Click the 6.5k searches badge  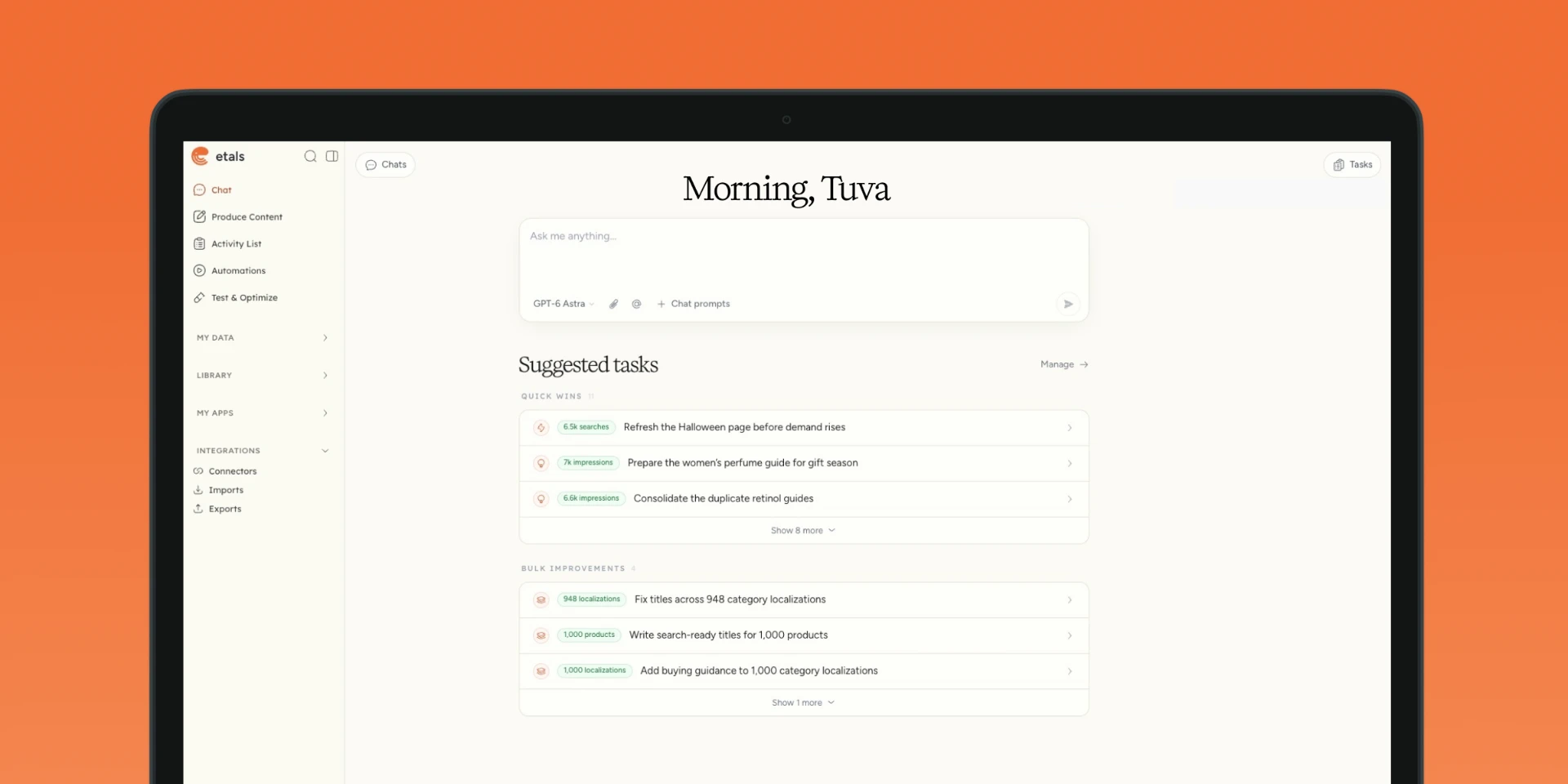[x=586, y=427]
